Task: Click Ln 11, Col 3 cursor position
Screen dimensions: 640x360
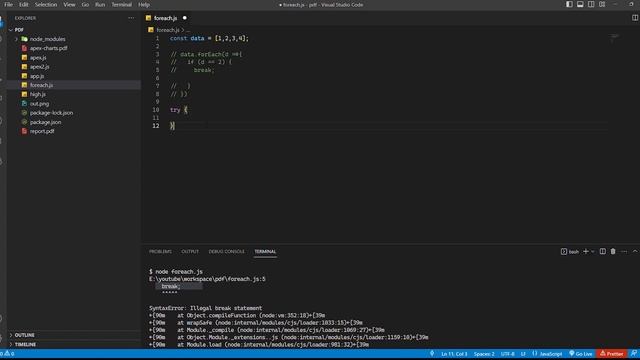Action: [454, 353]
